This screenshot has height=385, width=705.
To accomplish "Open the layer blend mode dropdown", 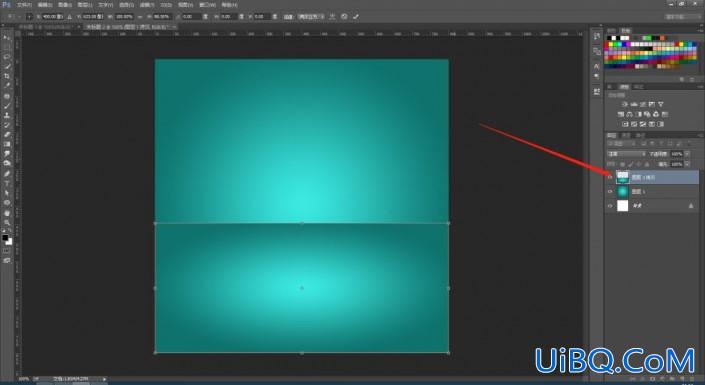I will [x=626, y=154].
